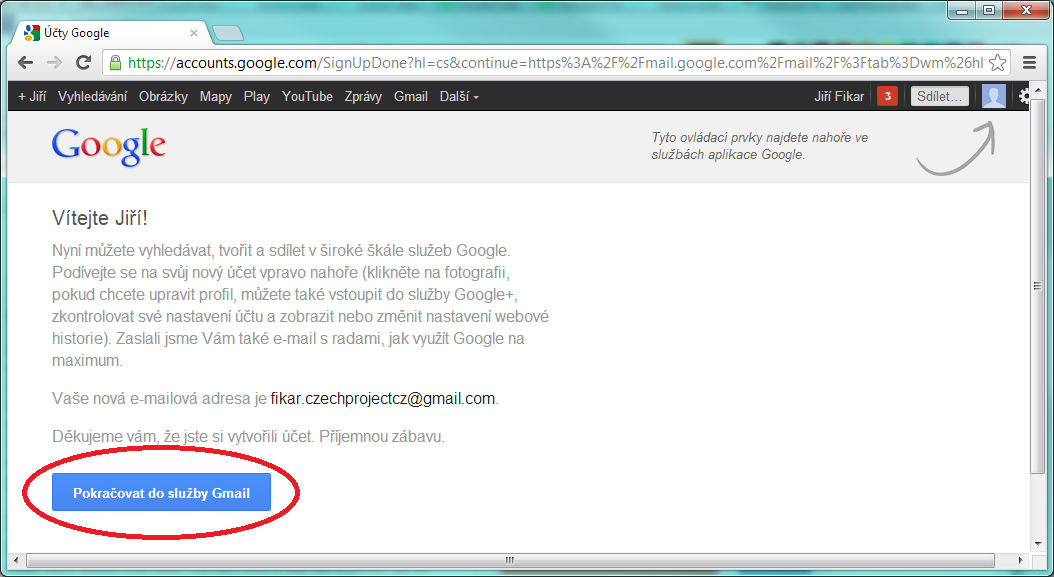Open Zprávy in the Google bar
The height and width of the screenshot is (577, 1054).
[363, 96]
